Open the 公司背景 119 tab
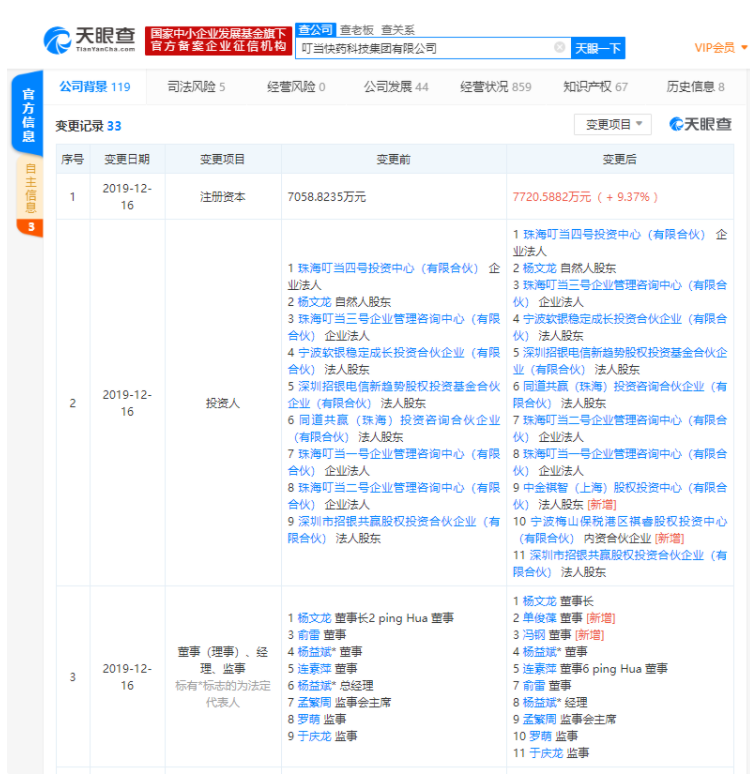 (94, 87)
